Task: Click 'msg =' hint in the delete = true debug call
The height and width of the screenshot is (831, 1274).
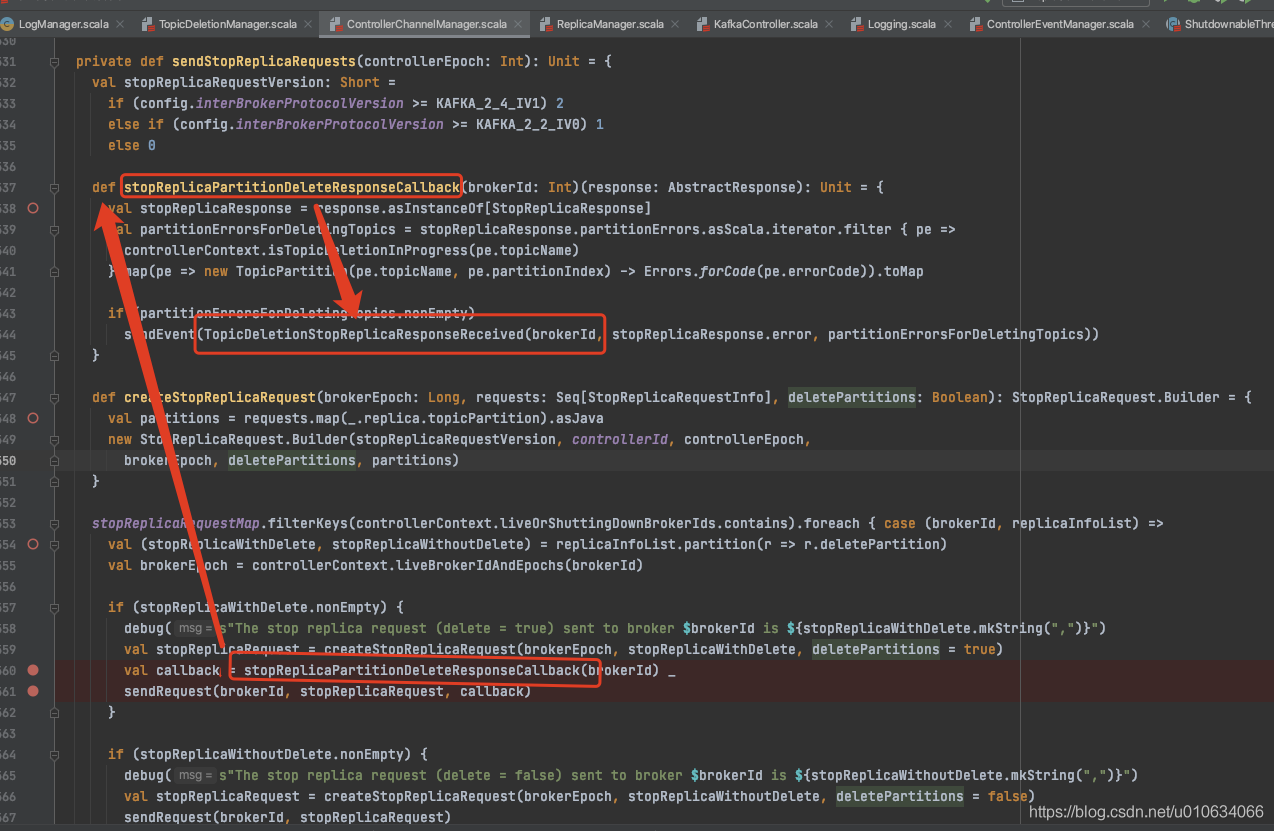Action: tap(194, 629)
